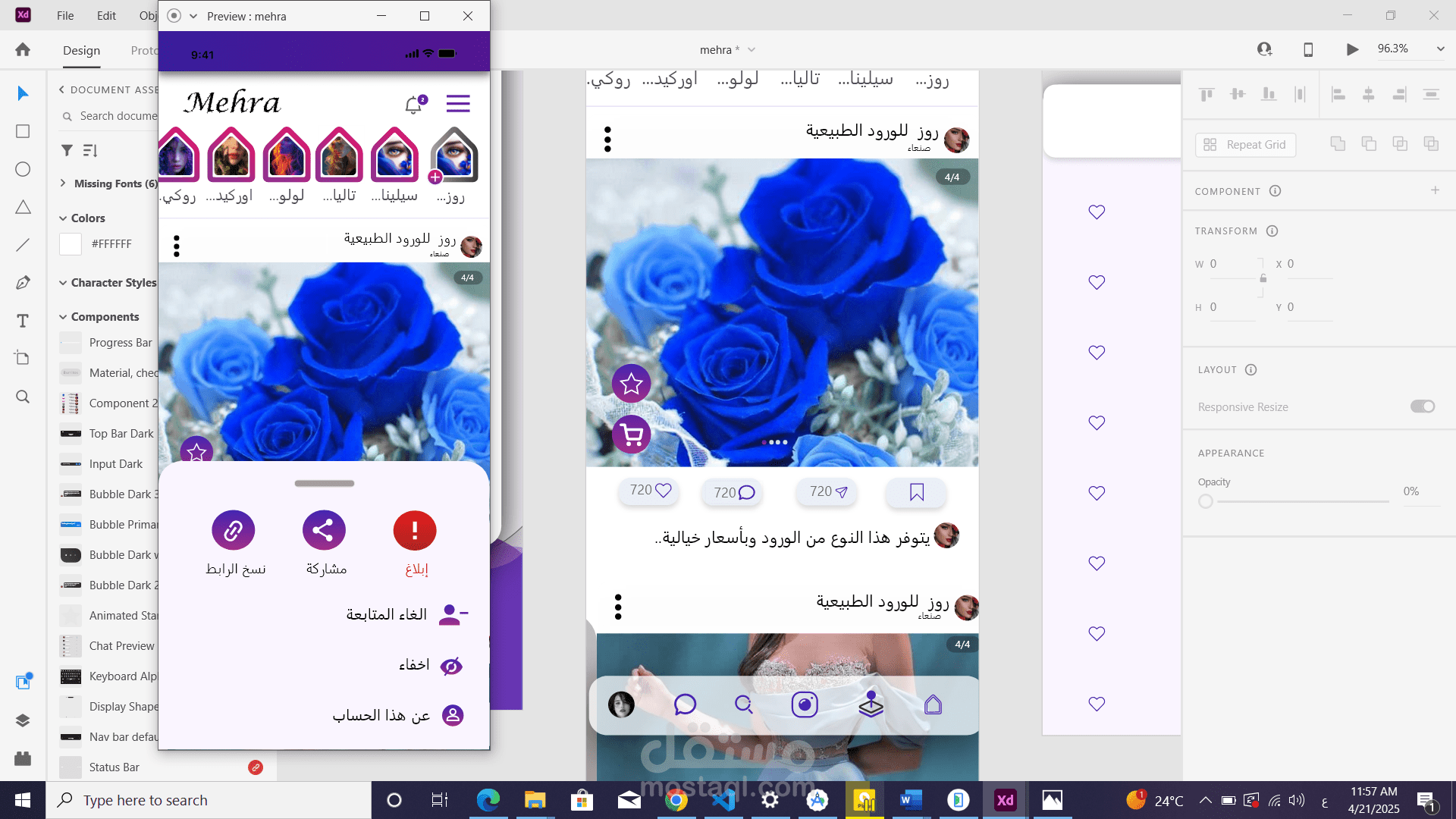Select the Select (arrow) tool

pos(23,93)
